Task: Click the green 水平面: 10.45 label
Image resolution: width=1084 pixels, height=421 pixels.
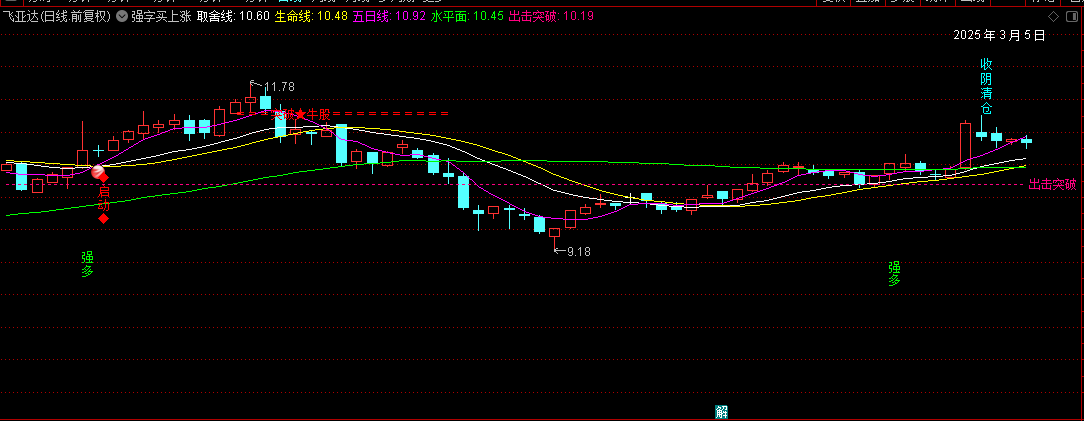Action: point(467,17)
